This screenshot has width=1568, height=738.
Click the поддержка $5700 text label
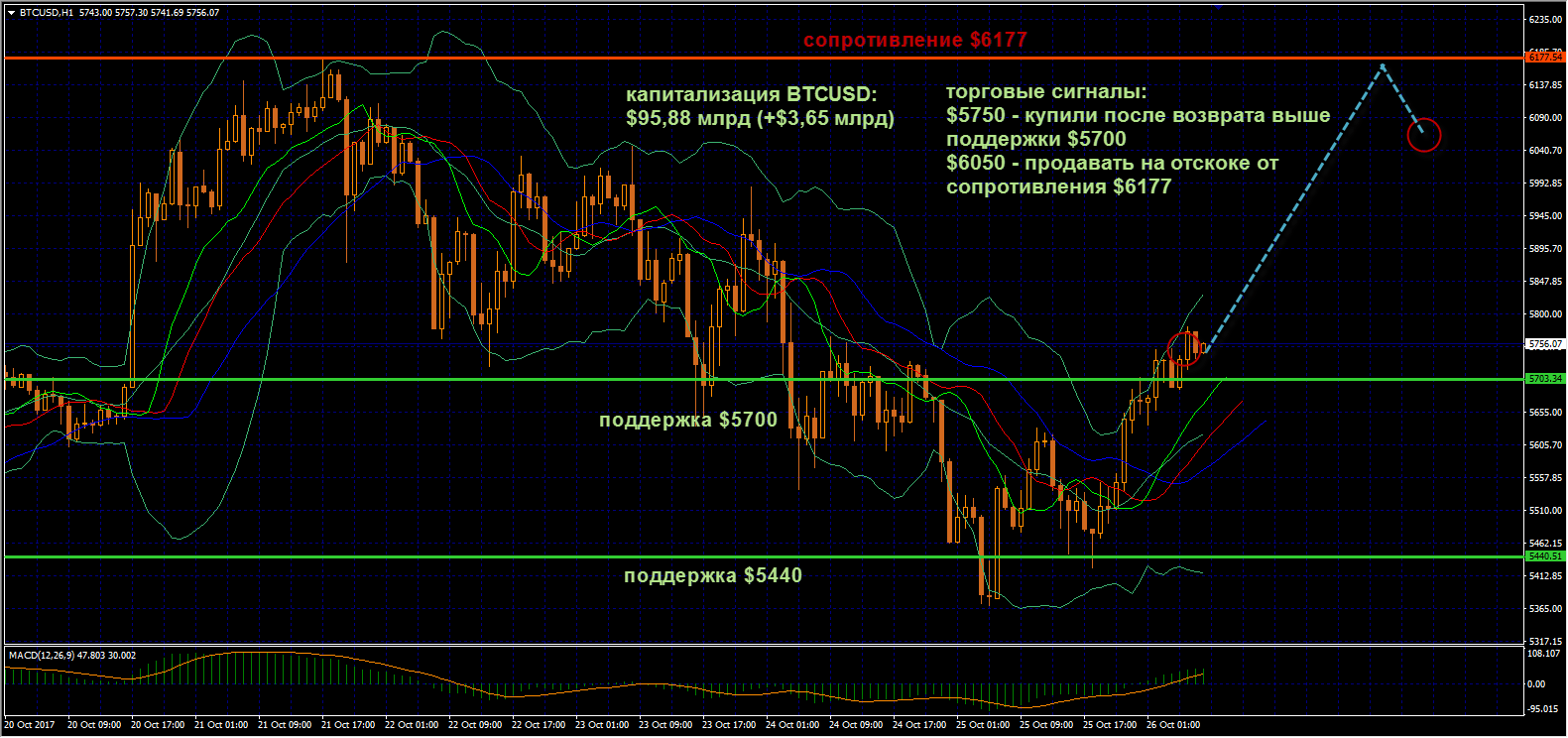click(x=688, y=420)
